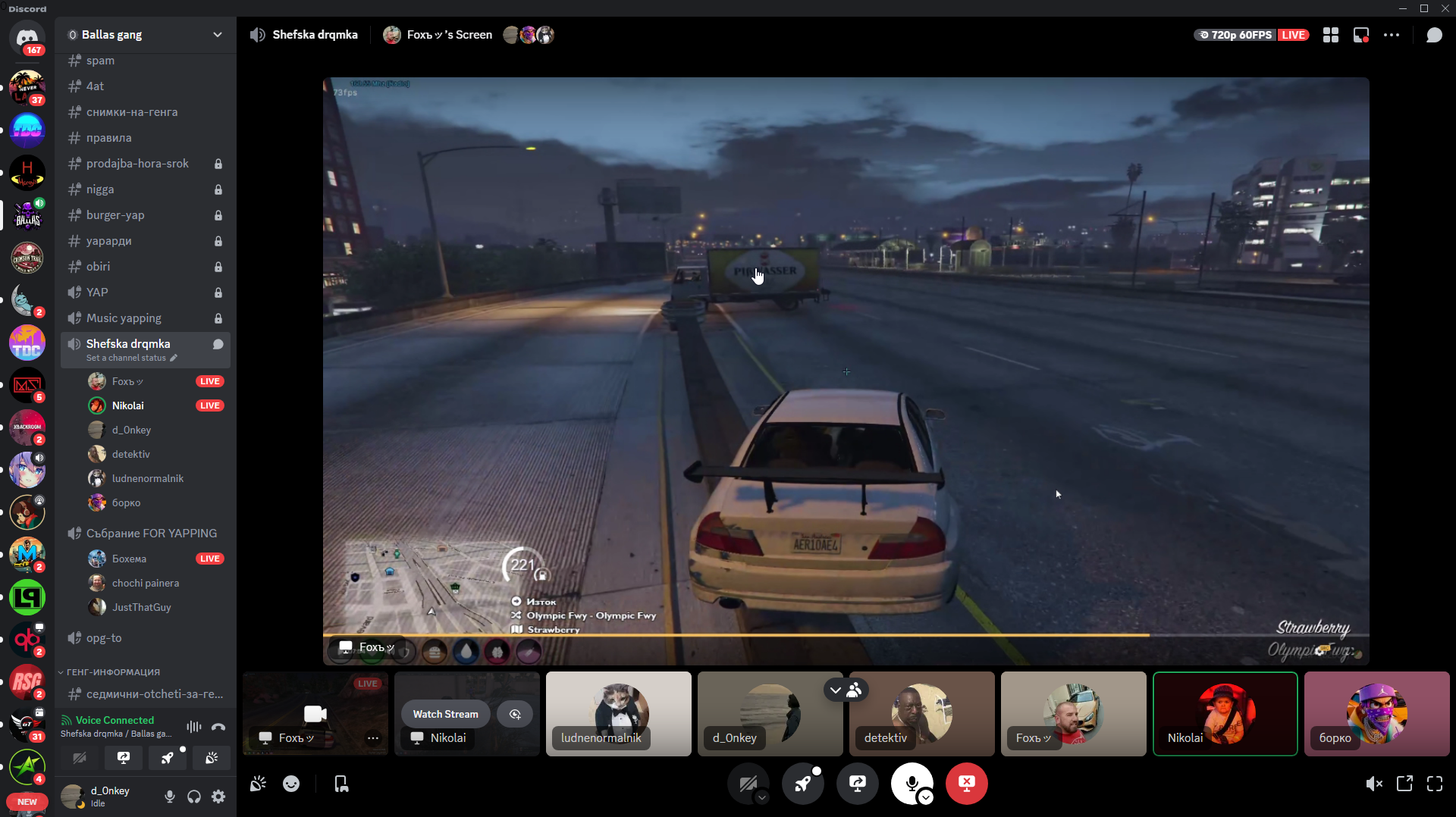Open soundboard icon below the stream
Image resolution: width=1456 pixels, height=817 pixels.
pos(258,784)
